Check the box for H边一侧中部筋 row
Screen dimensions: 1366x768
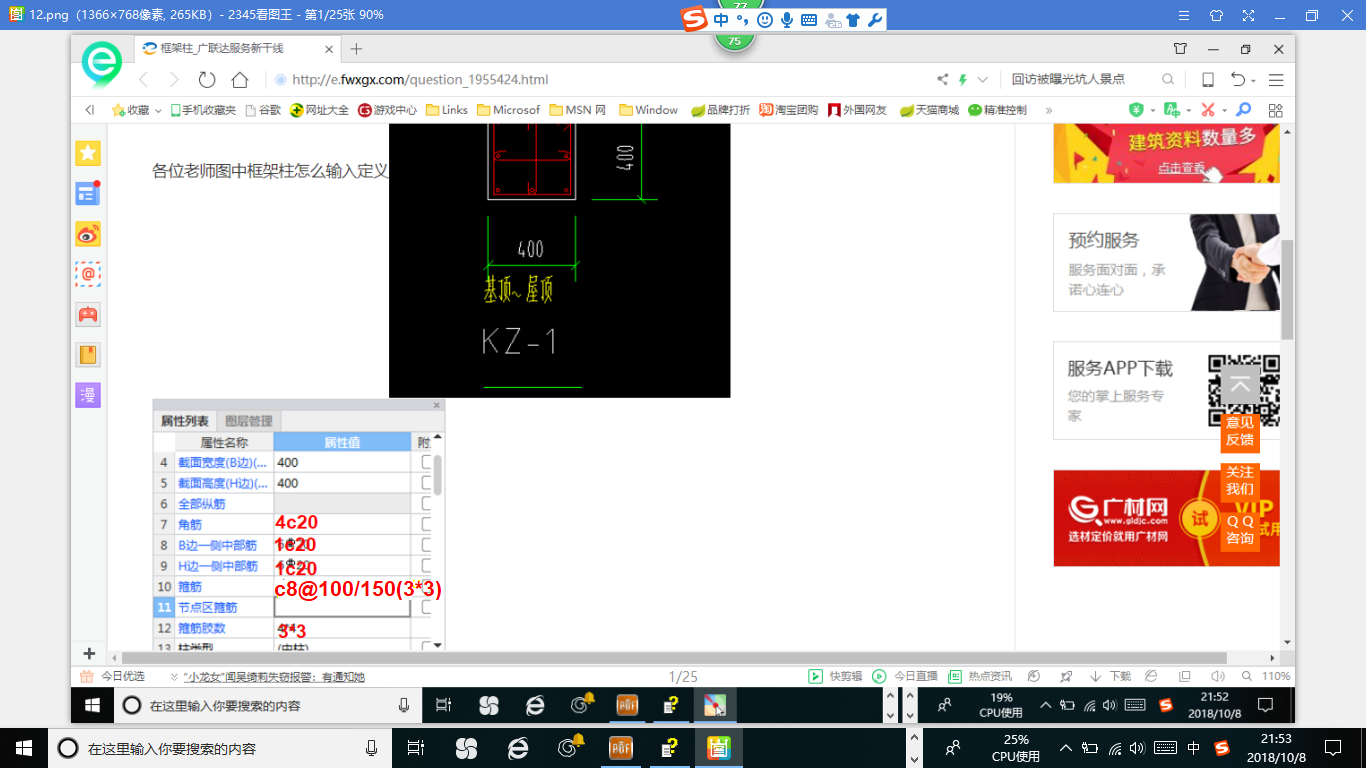427,566
